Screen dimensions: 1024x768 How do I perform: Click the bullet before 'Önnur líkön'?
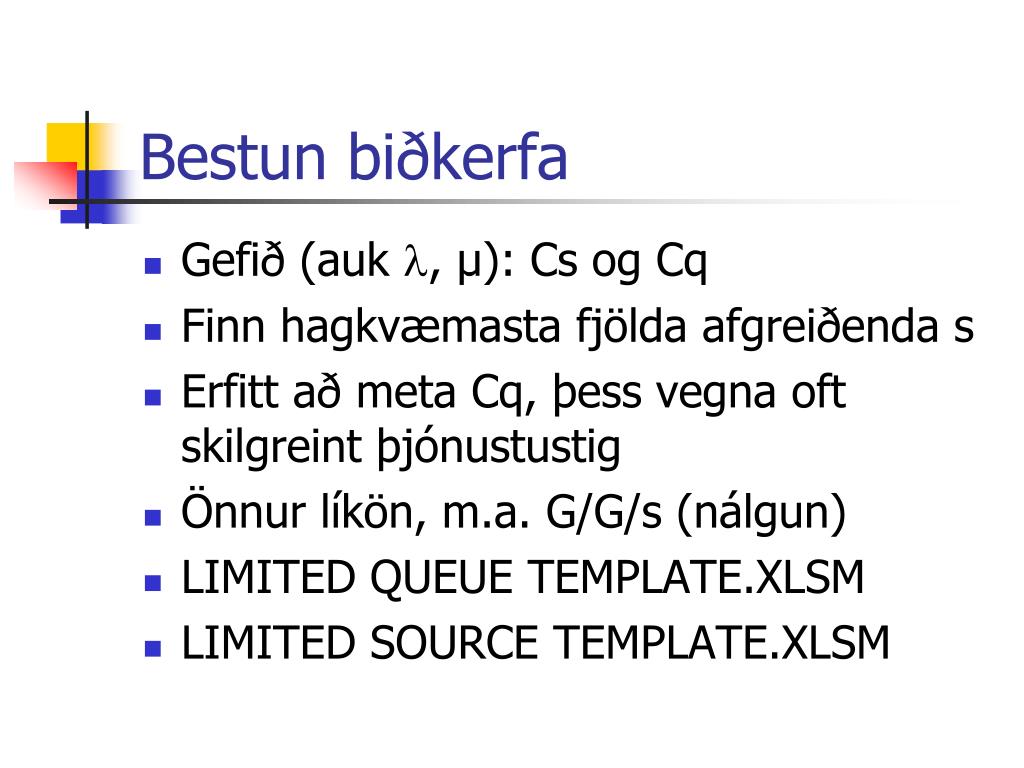point(153,517)
